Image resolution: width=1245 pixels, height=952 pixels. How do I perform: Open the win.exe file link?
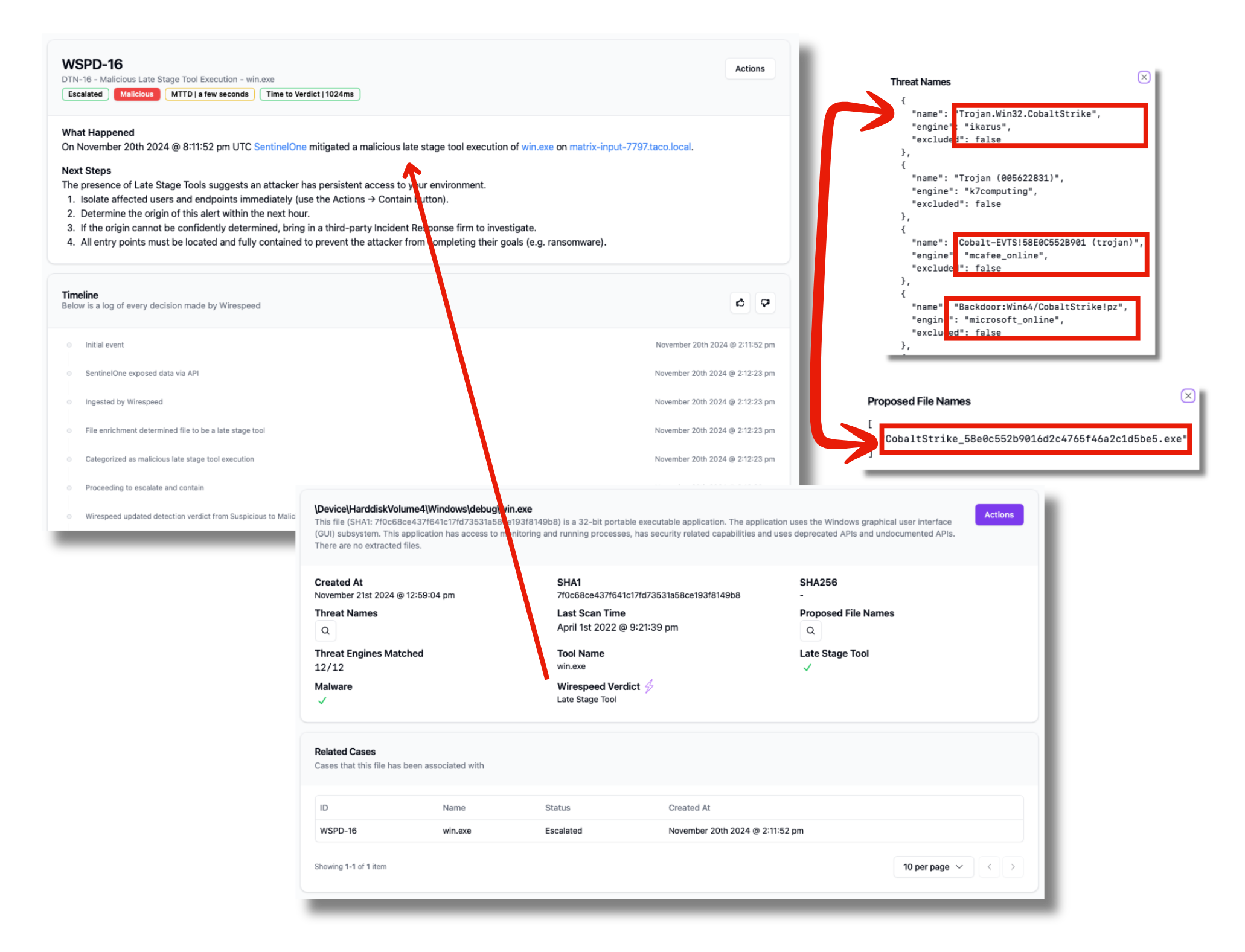click(537, 147)
